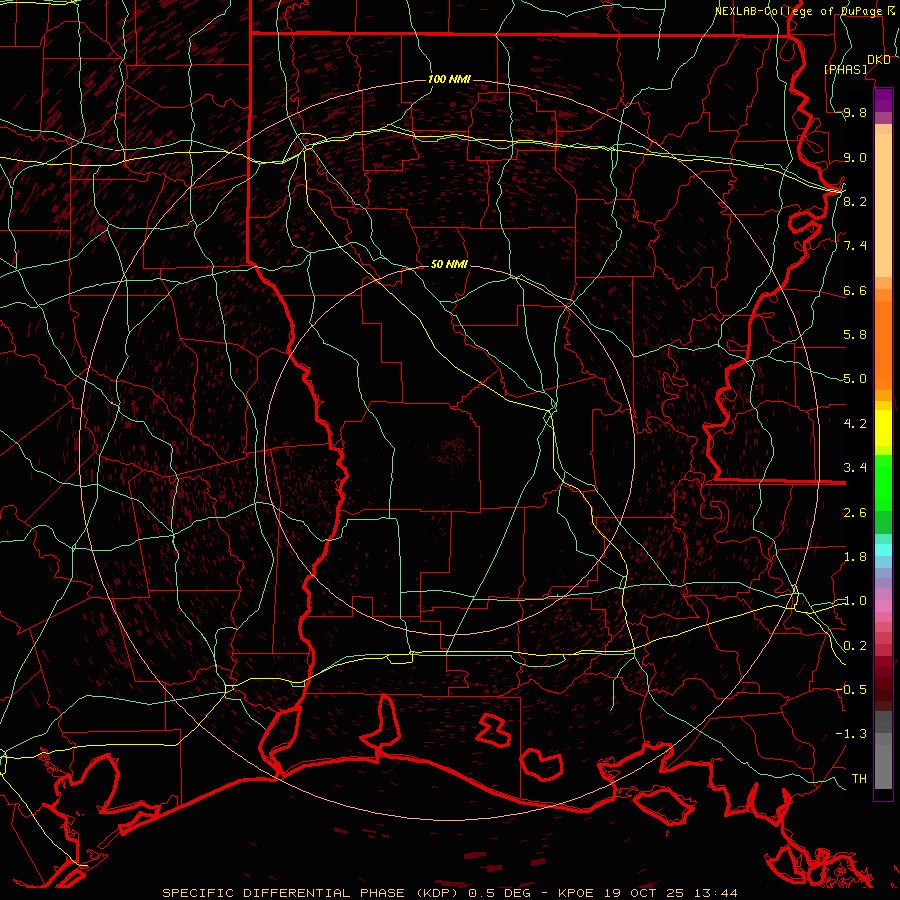The width and height of the screenshot is (900, 900).
Task: Click the yellow color bar segment
Action: click(883, 428)
